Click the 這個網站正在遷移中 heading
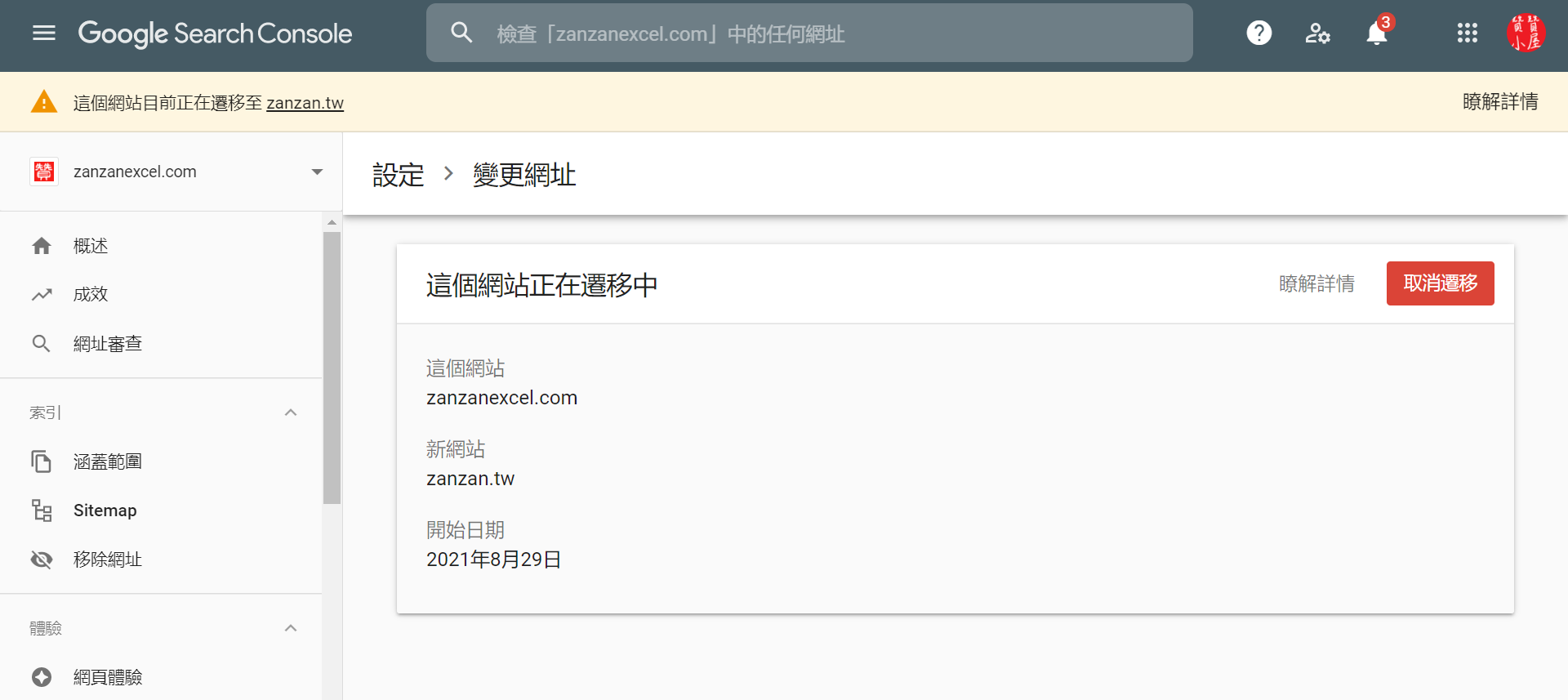The height and width of the screenshot is (700, 1568). point(541,285)
